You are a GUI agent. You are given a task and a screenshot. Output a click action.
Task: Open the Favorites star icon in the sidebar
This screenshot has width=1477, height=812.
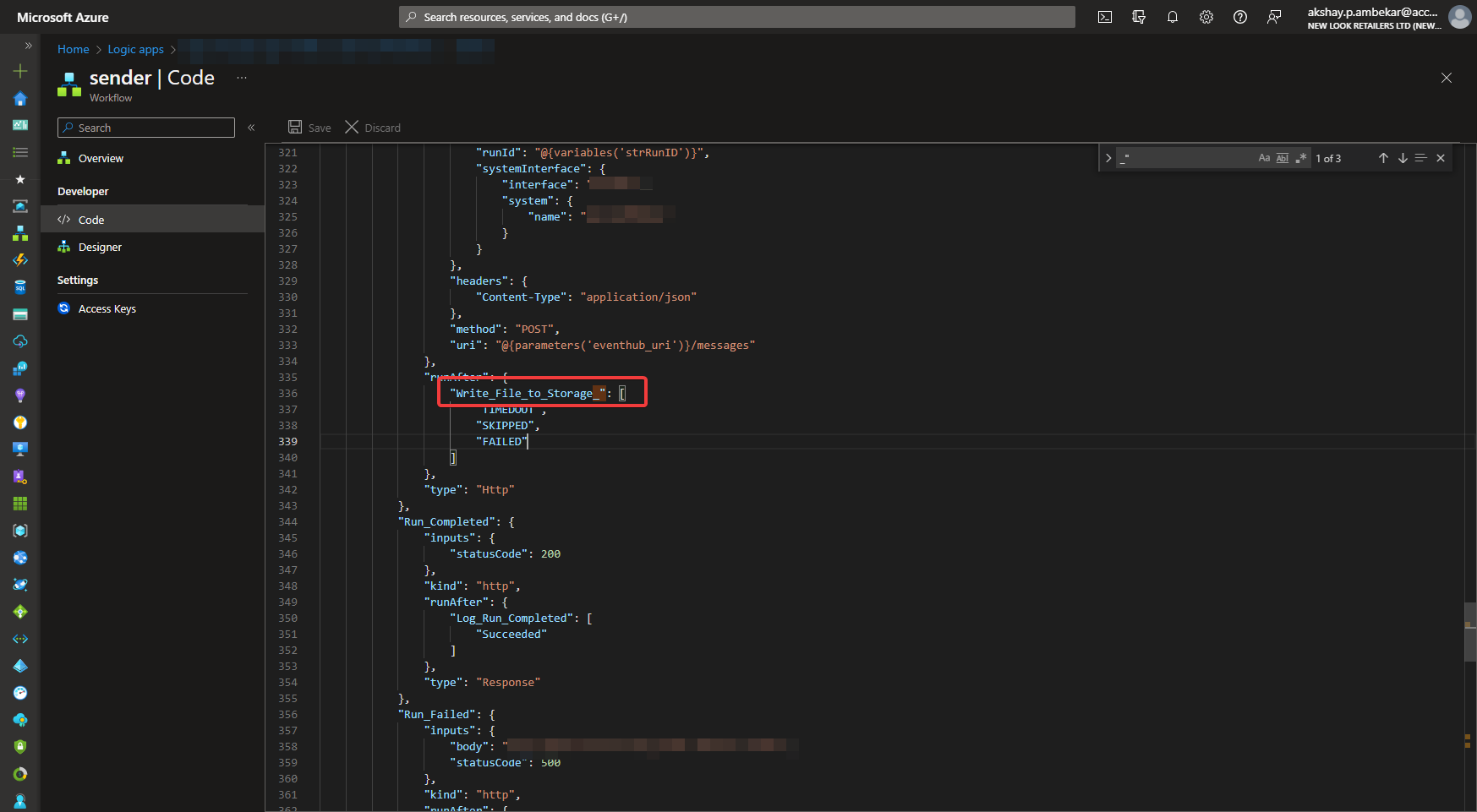(19, 179)
